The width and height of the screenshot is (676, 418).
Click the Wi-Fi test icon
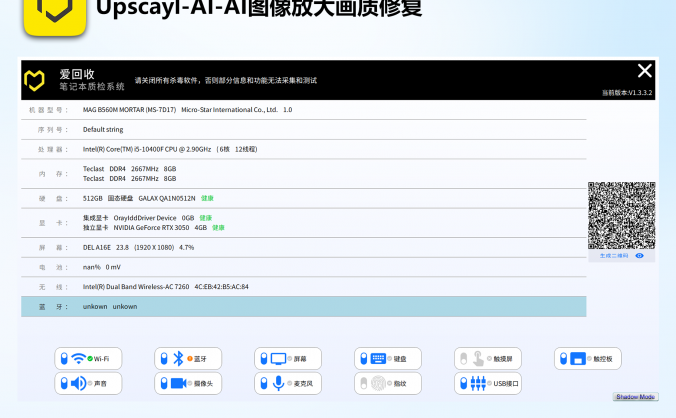point(78,359)
